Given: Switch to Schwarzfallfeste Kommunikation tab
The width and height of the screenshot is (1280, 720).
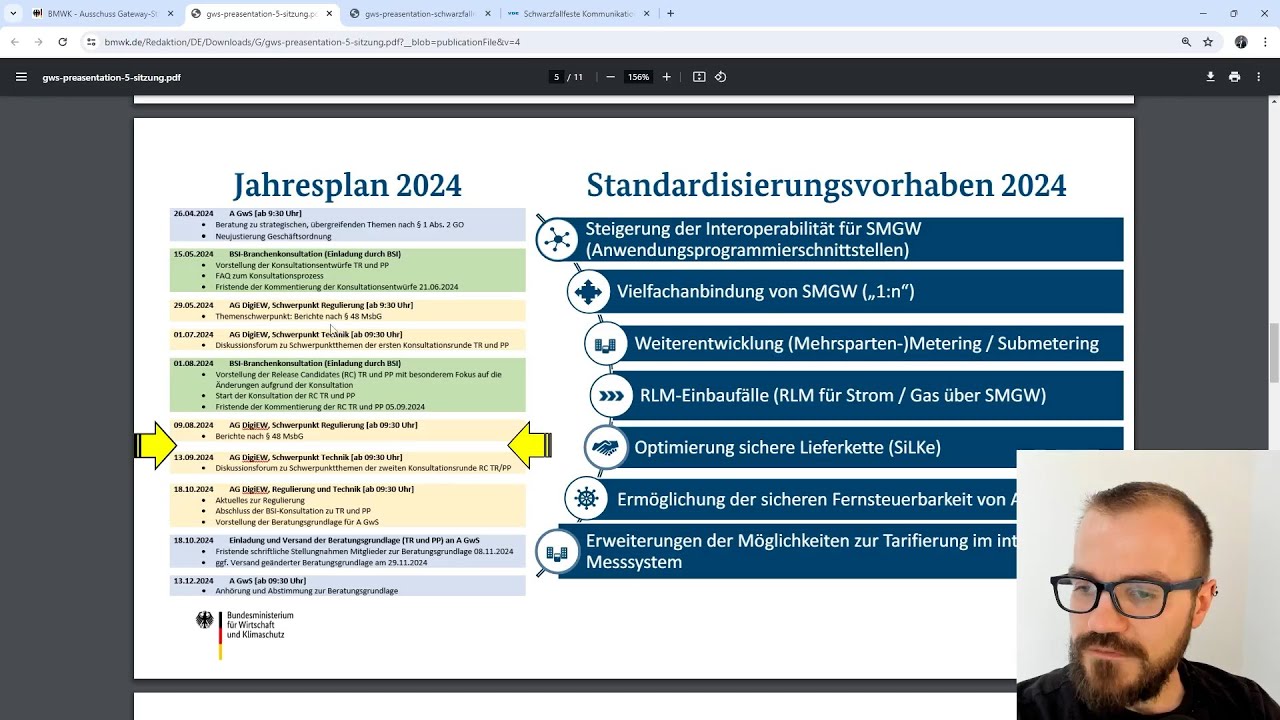Looking at the screenshot, I should [579, 14].
